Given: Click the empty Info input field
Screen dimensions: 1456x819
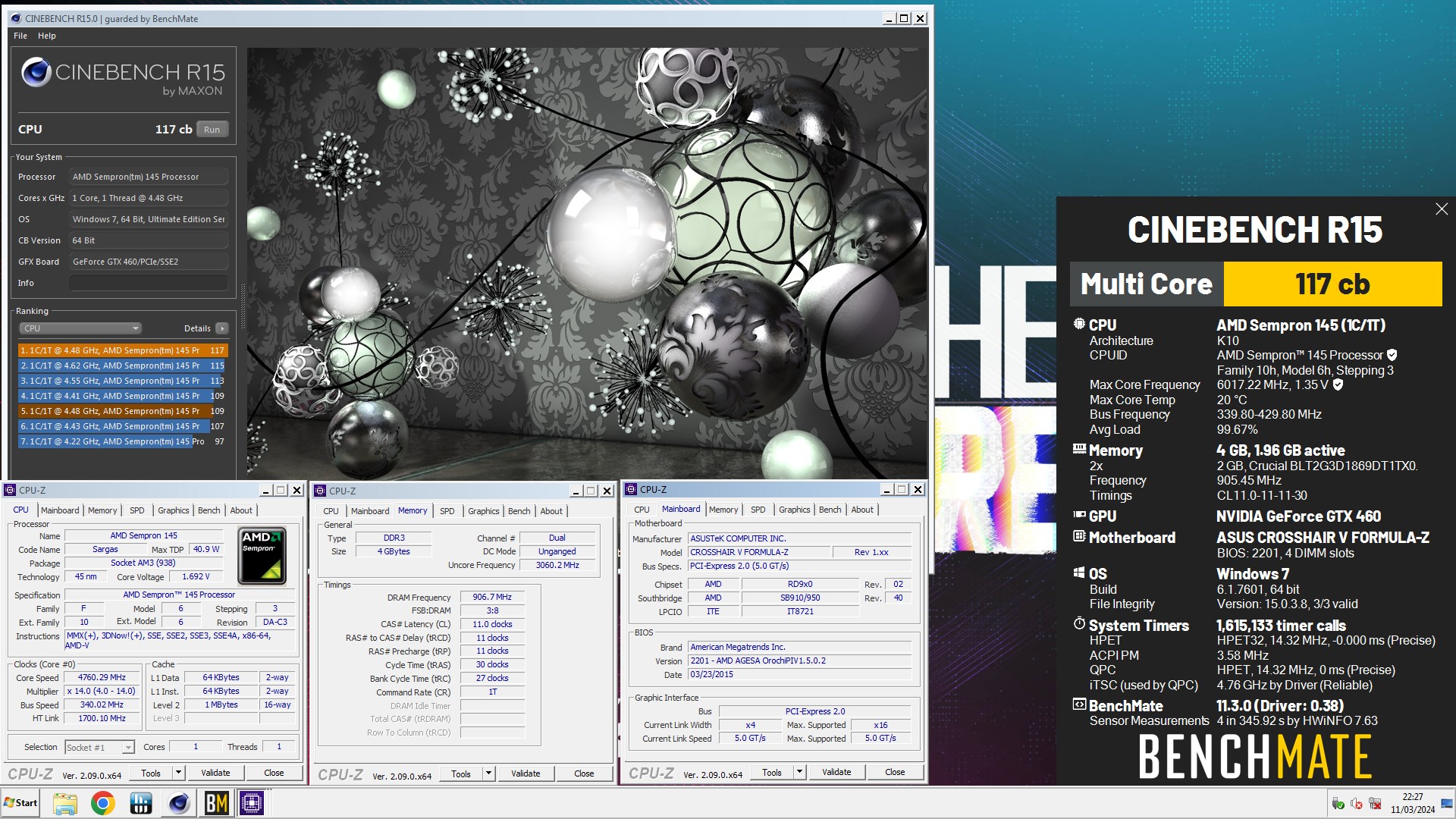Looking at the screenshot, I should coord(149,283).
